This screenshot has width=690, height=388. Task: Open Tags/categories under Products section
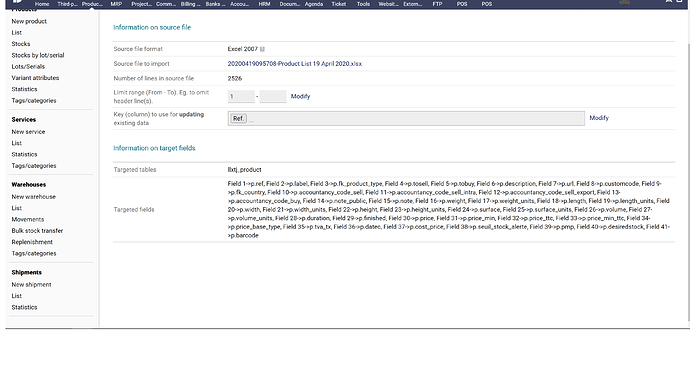coord(34,101)
